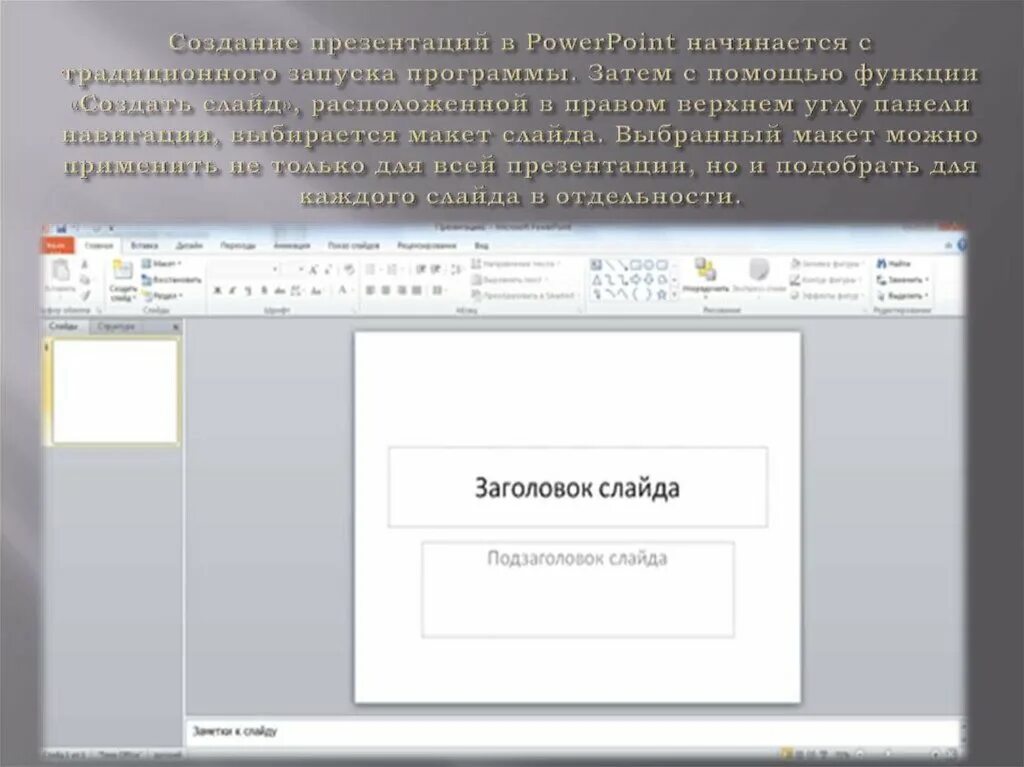Align text left in paragraph group
The image size is (1024, 767).
[x=370, y=291]
